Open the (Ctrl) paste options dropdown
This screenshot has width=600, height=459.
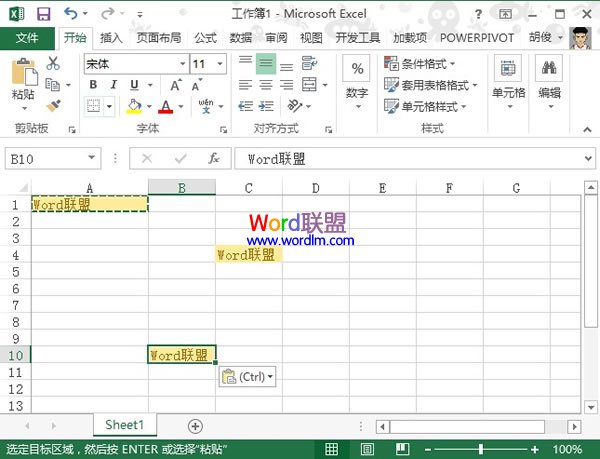[x=247, y=377]
